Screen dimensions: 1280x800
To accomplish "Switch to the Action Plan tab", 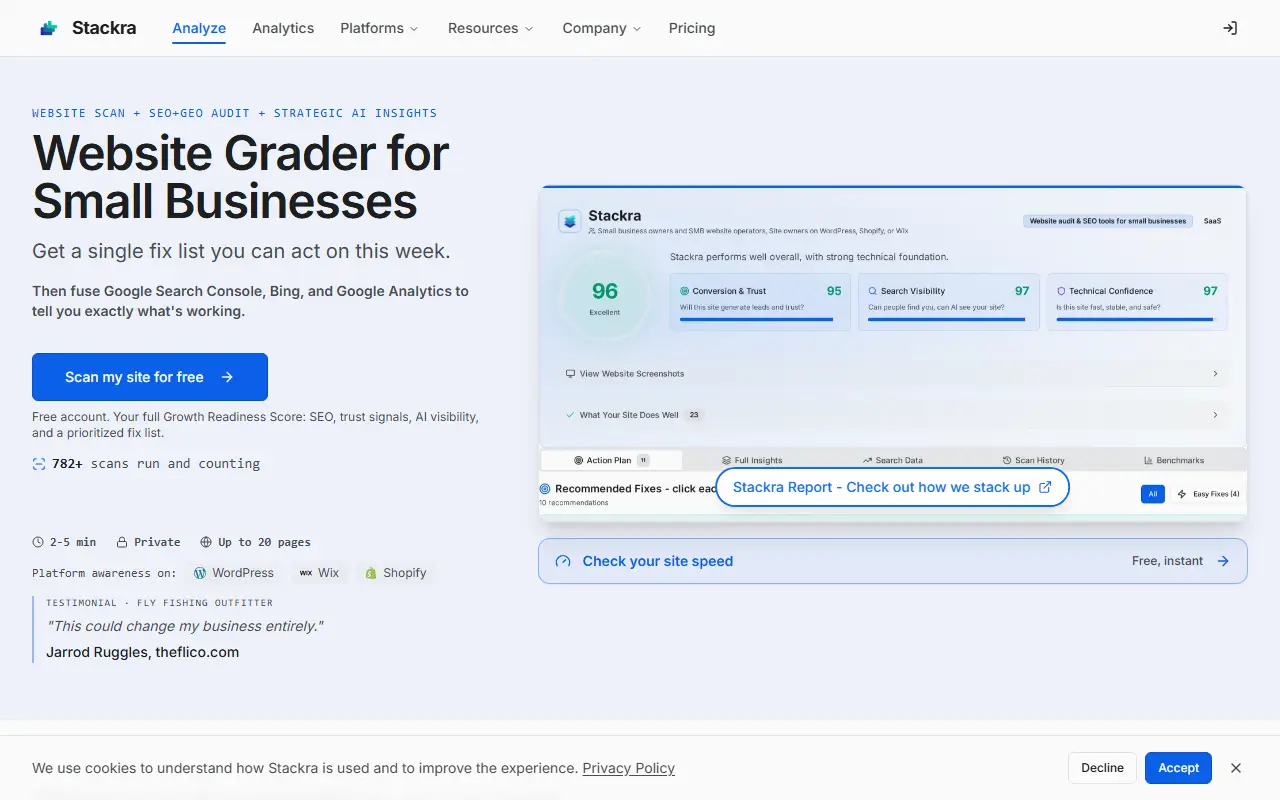I will 611,460.
